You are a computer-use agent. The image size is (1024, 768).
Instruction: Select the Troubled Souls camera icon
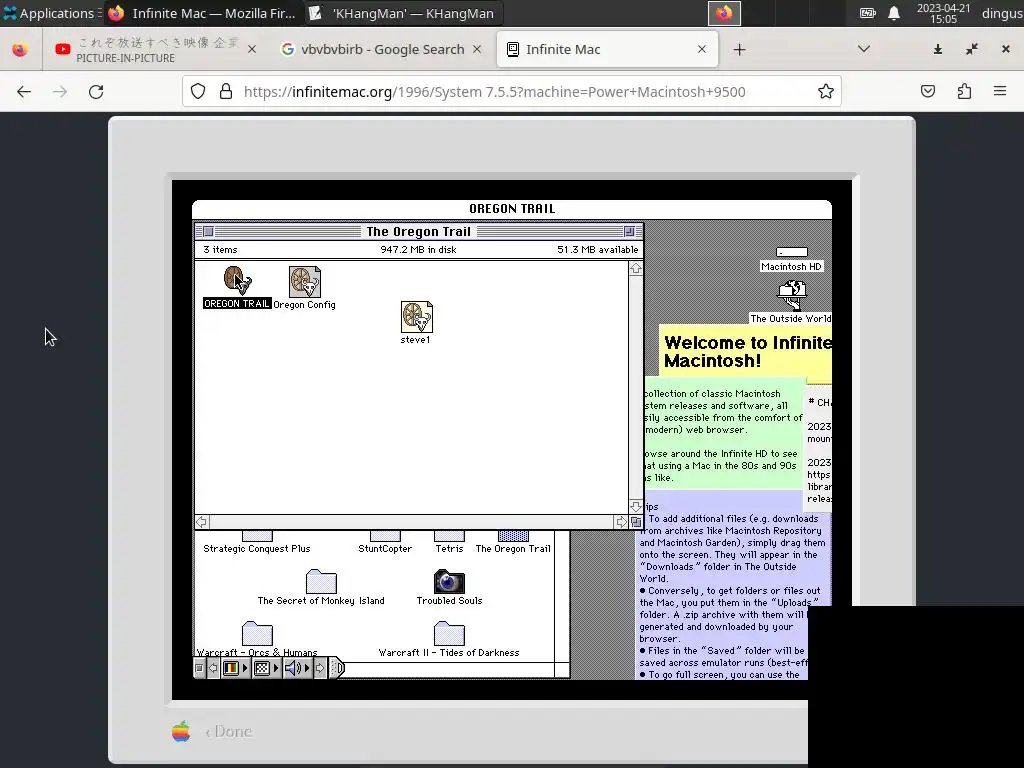tap(449, 581)
